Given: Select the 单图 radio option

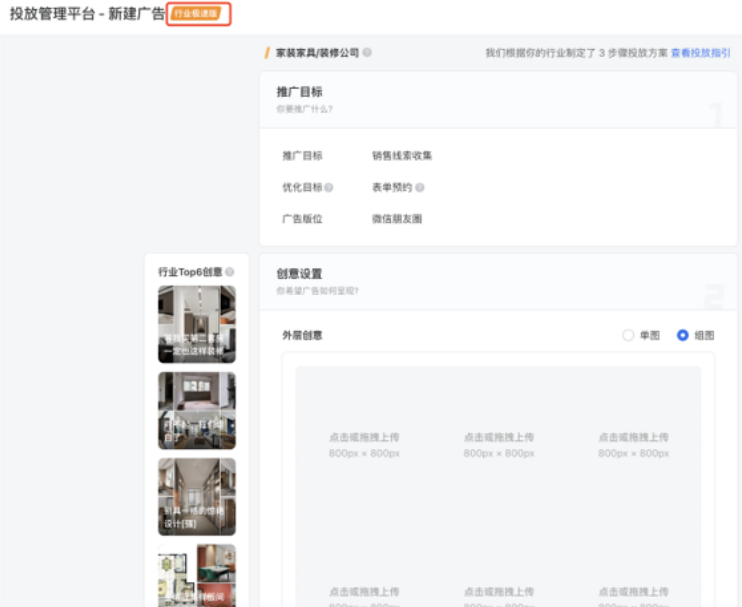Looking at the screenshot, I should click(628, 335).
